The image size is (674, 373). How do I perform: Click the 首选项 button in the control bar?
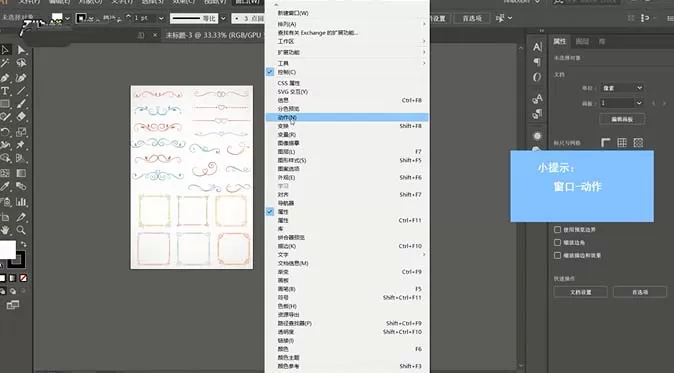(x=472, y=18)
